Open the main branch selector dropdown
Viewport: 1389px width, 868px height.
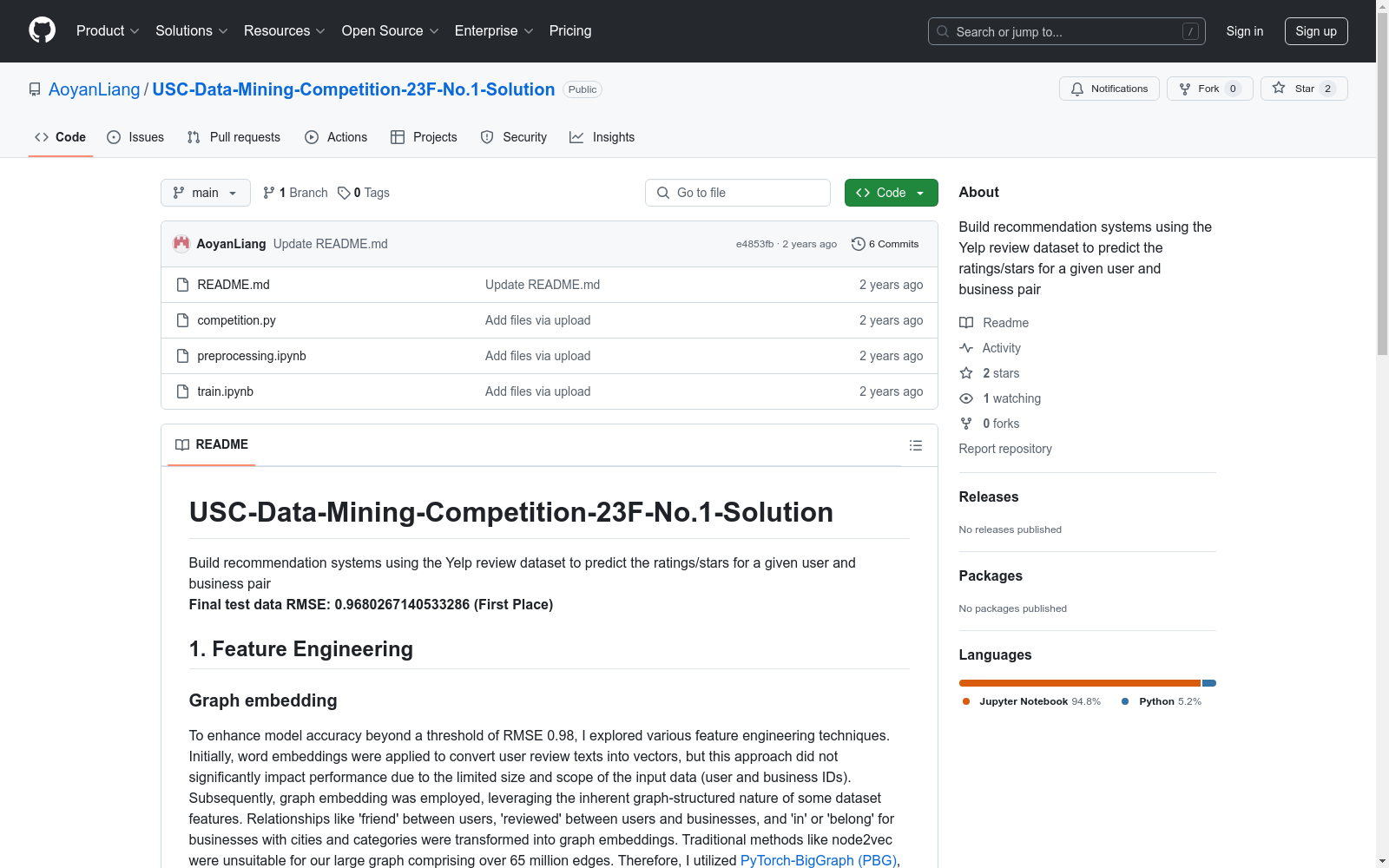[206, 193]
